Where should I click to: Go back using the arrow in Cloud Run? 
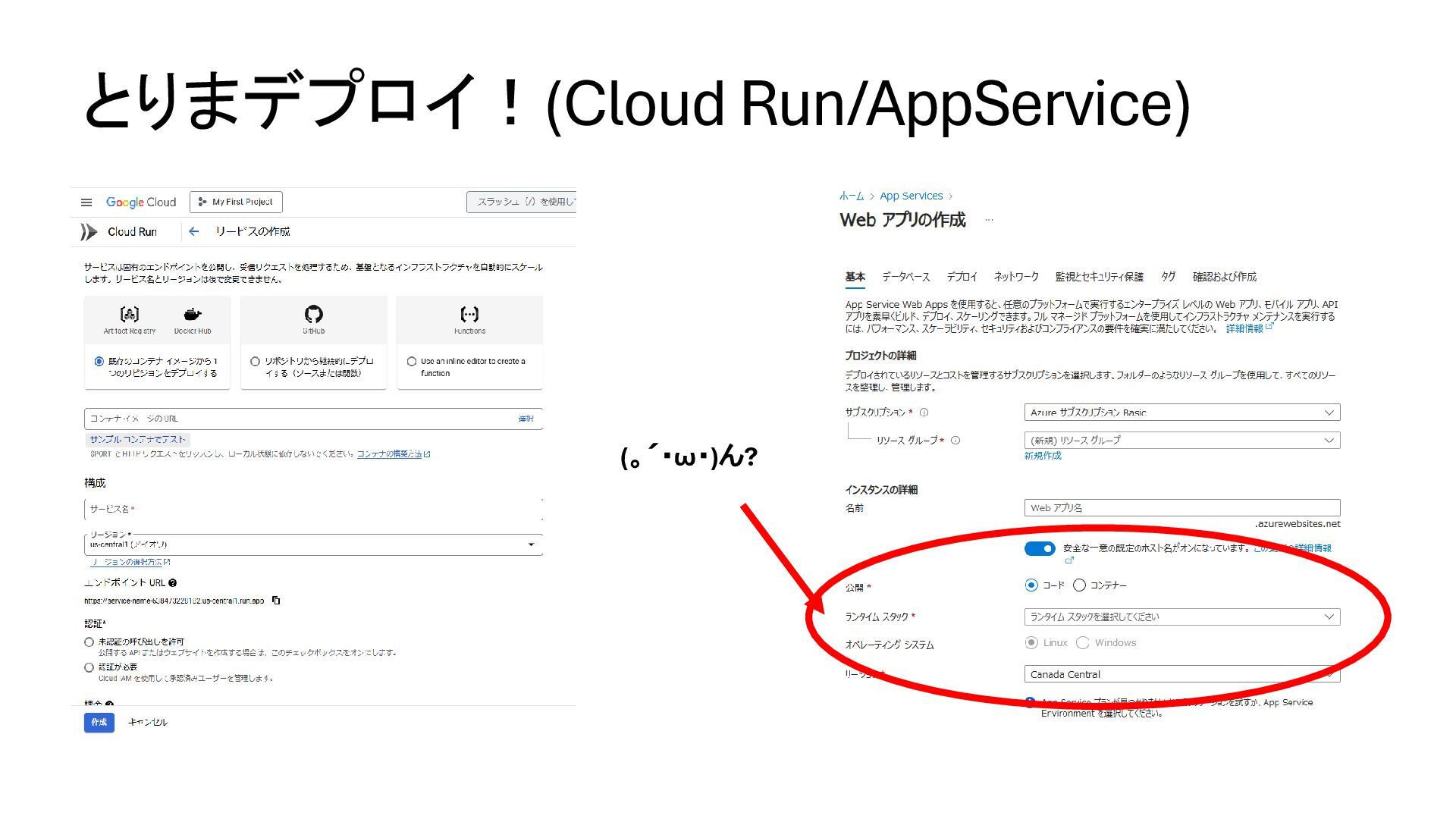[194, 231]
